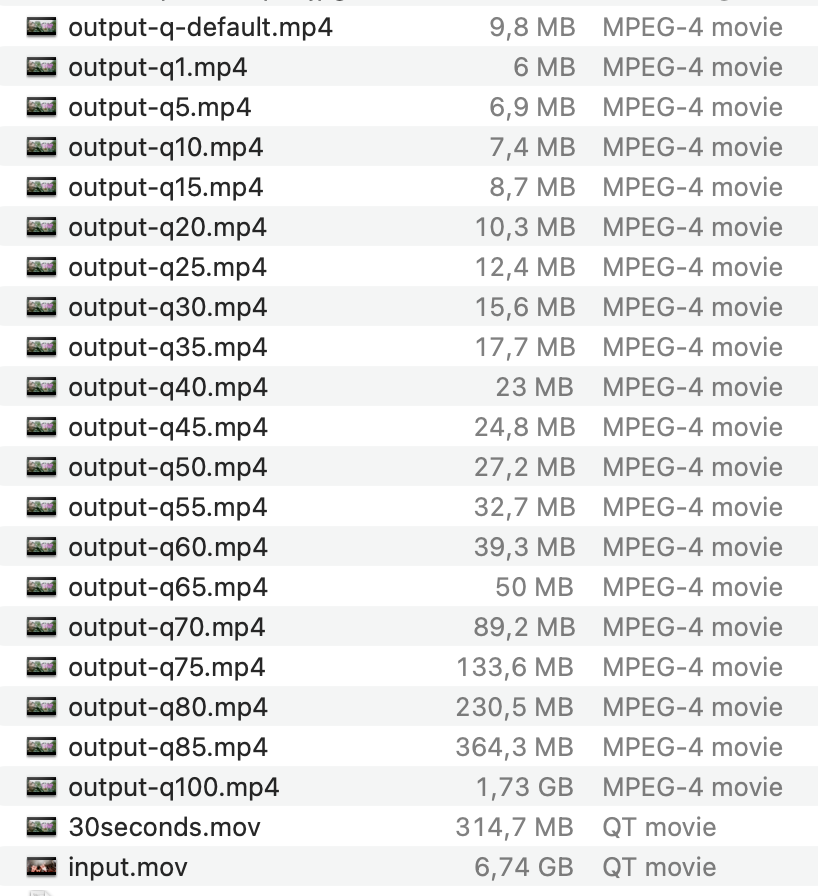Screen dimensions: 818x896
Task: Click the output-q100.mp4 movie icon
Action: click(41, 787)
